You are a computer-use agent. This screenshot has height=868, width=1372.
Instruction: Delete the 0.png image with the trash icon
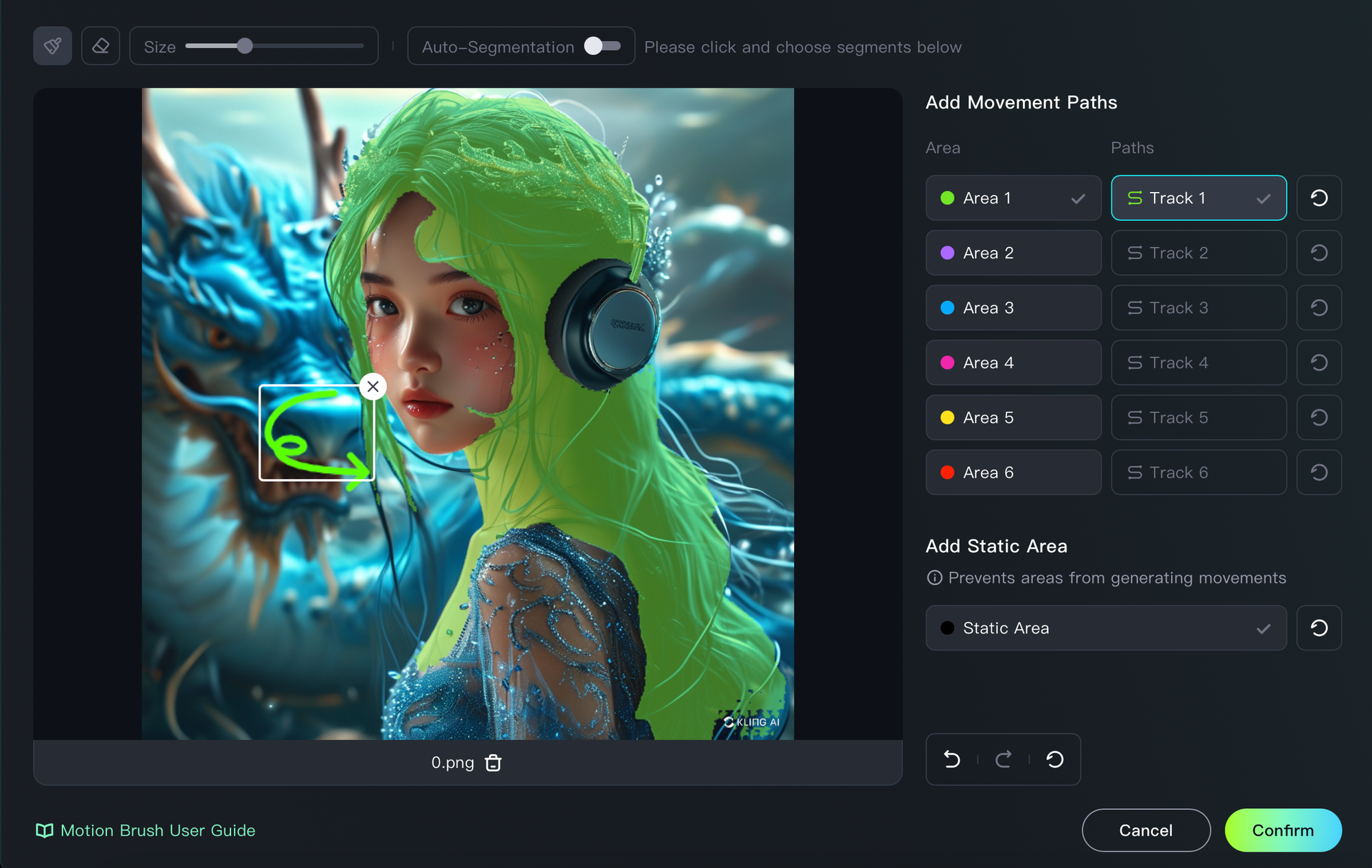pos(493,762)
